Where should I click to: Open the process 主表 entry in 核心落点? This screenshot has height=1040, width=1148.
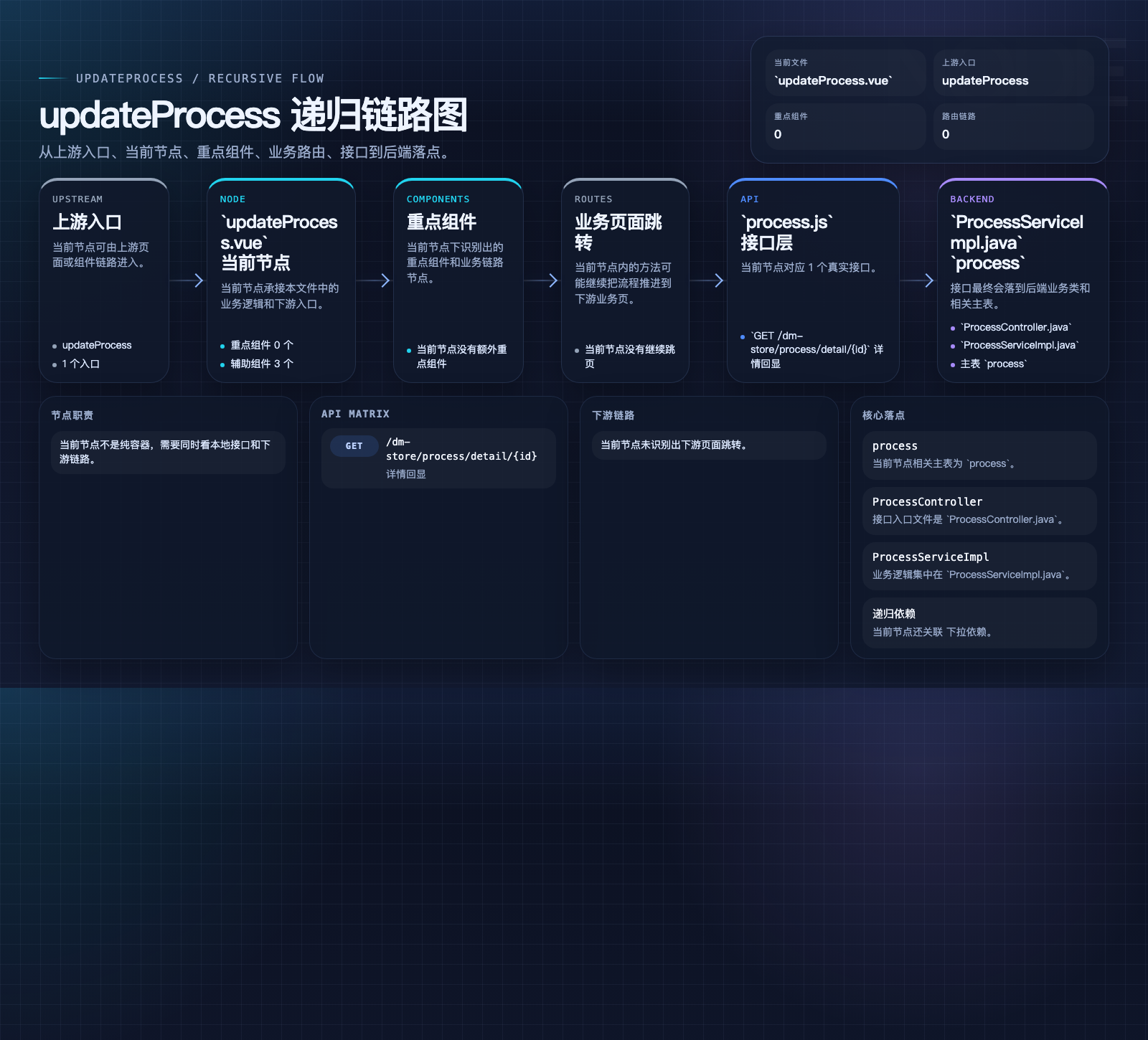pos(979,455)
